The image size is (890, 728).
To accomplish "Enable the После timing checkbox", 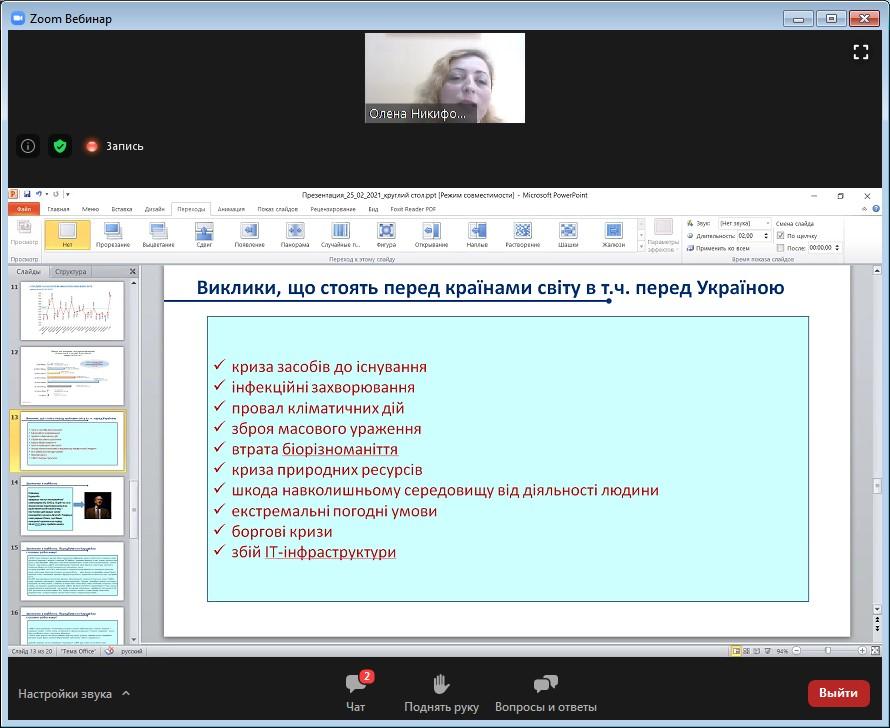I will (780, 247).
